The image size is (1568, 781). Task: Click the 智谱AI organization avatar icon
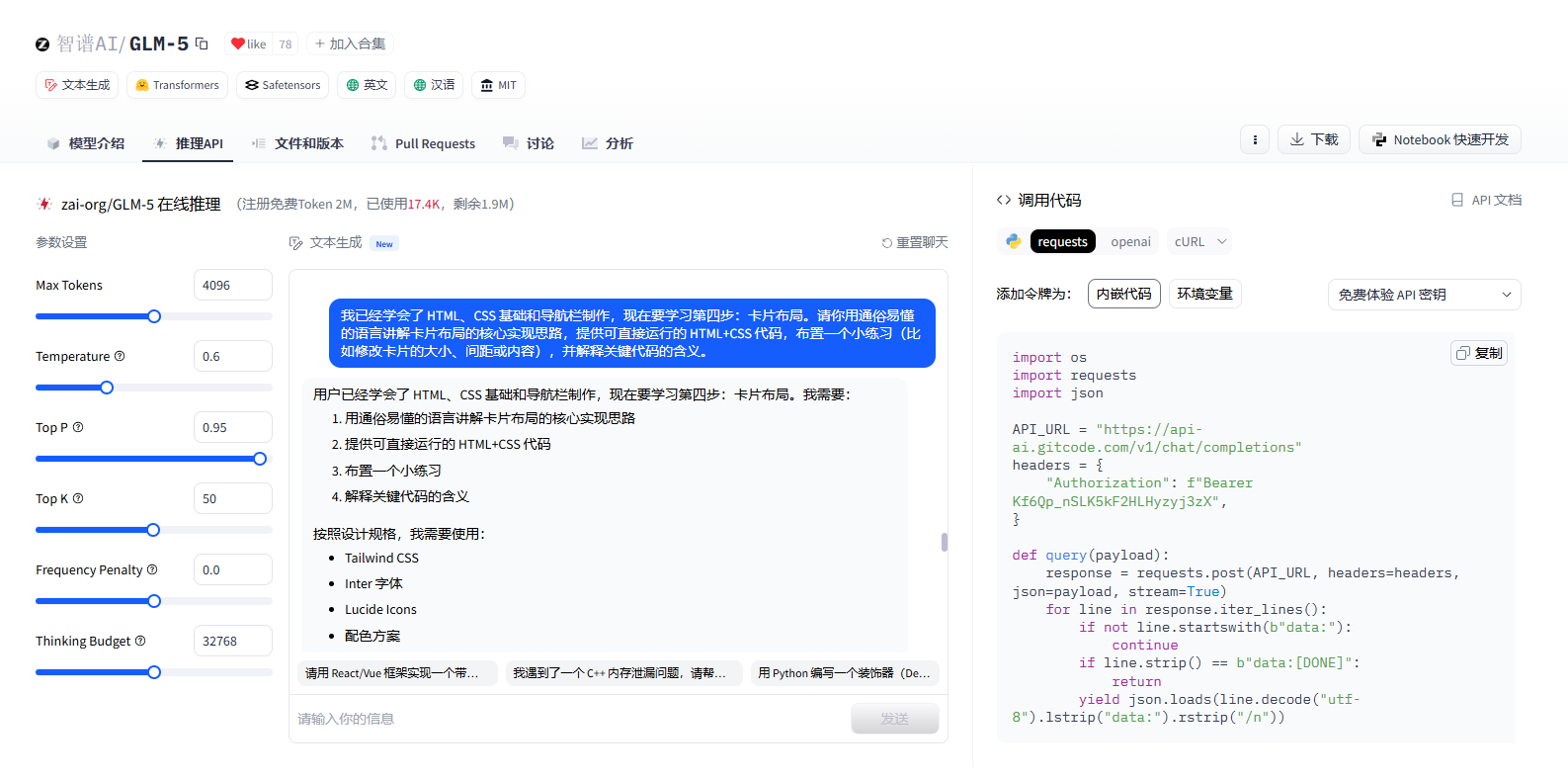tap(42, 44)
